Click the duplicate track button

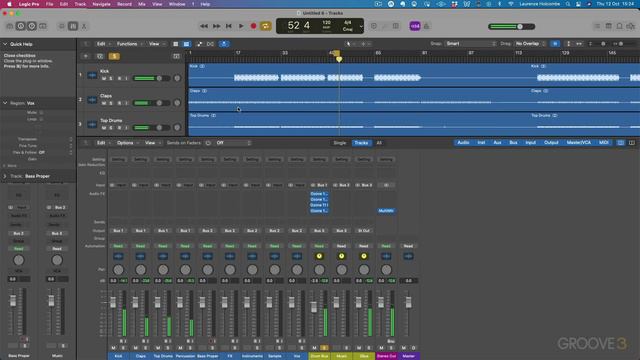[100, 56]
